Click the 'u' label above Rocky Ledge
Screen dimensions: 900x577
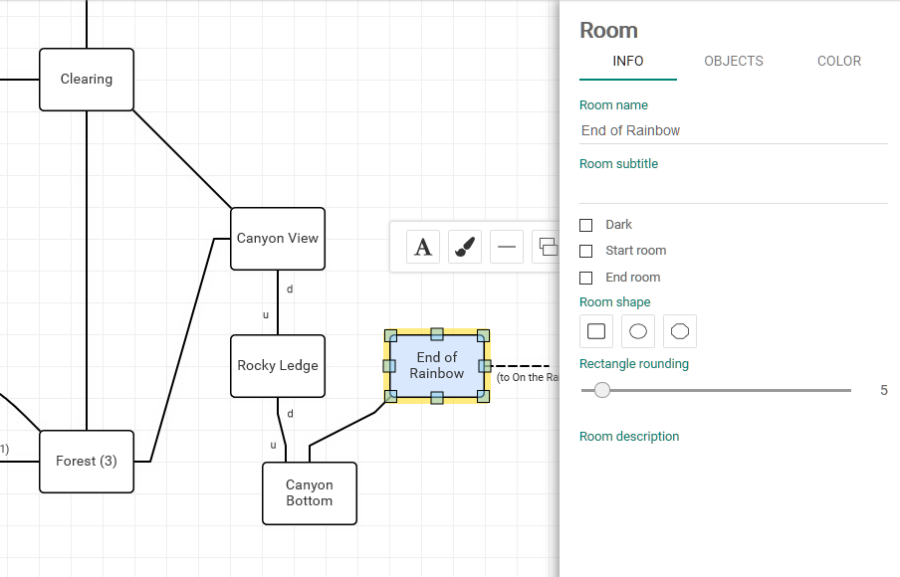(x=266, y=315)
